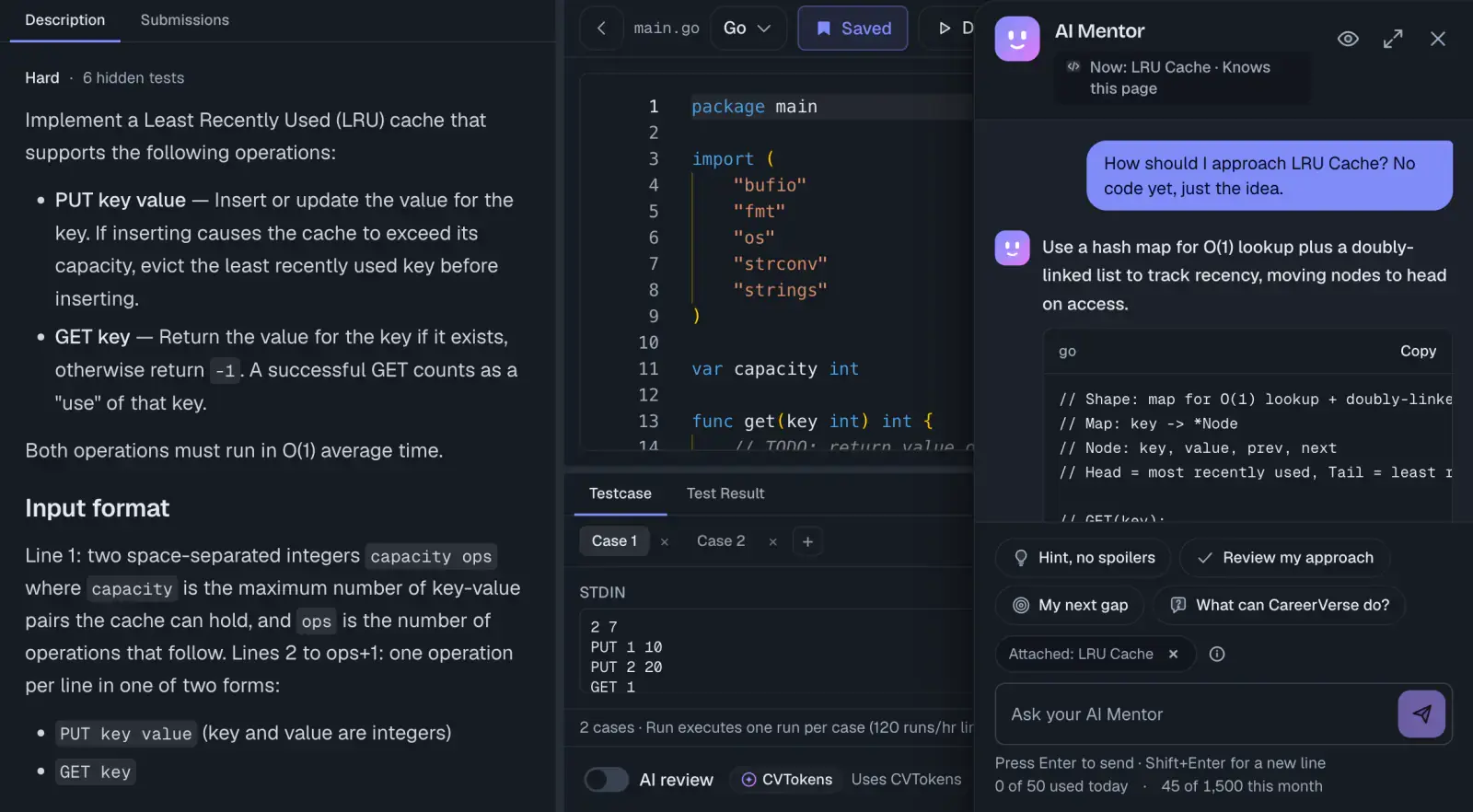Click the run play icon

click(x=945, y=29)
